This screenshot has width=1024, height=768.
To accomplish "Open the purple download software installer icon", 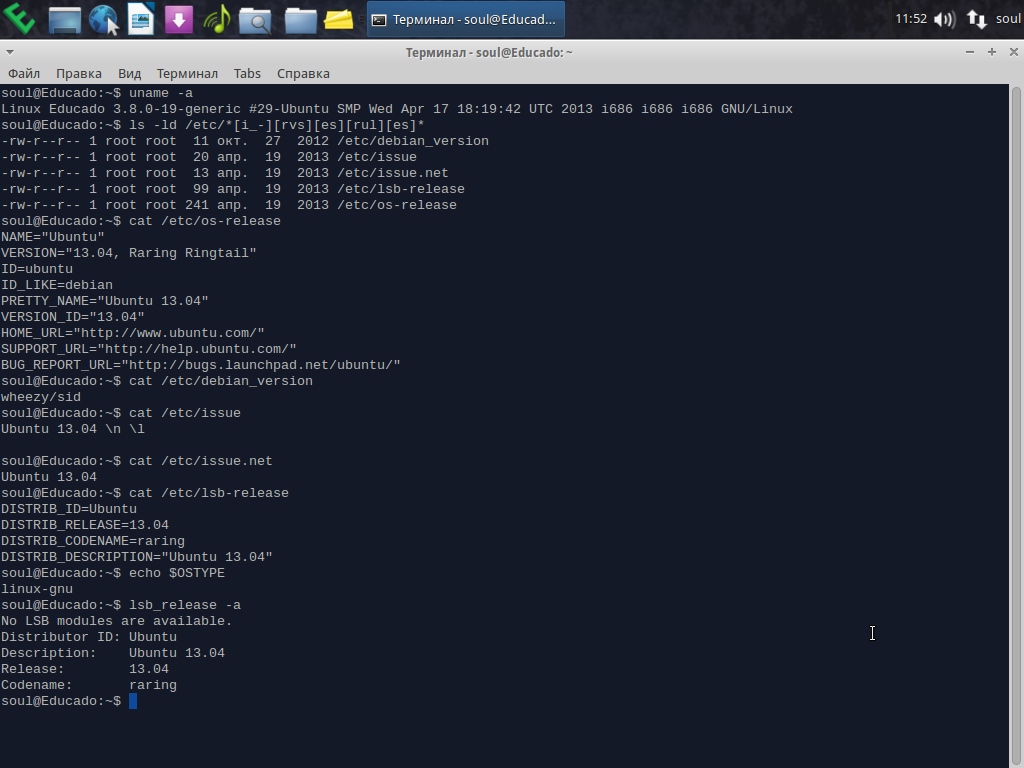I will point(178,19).
